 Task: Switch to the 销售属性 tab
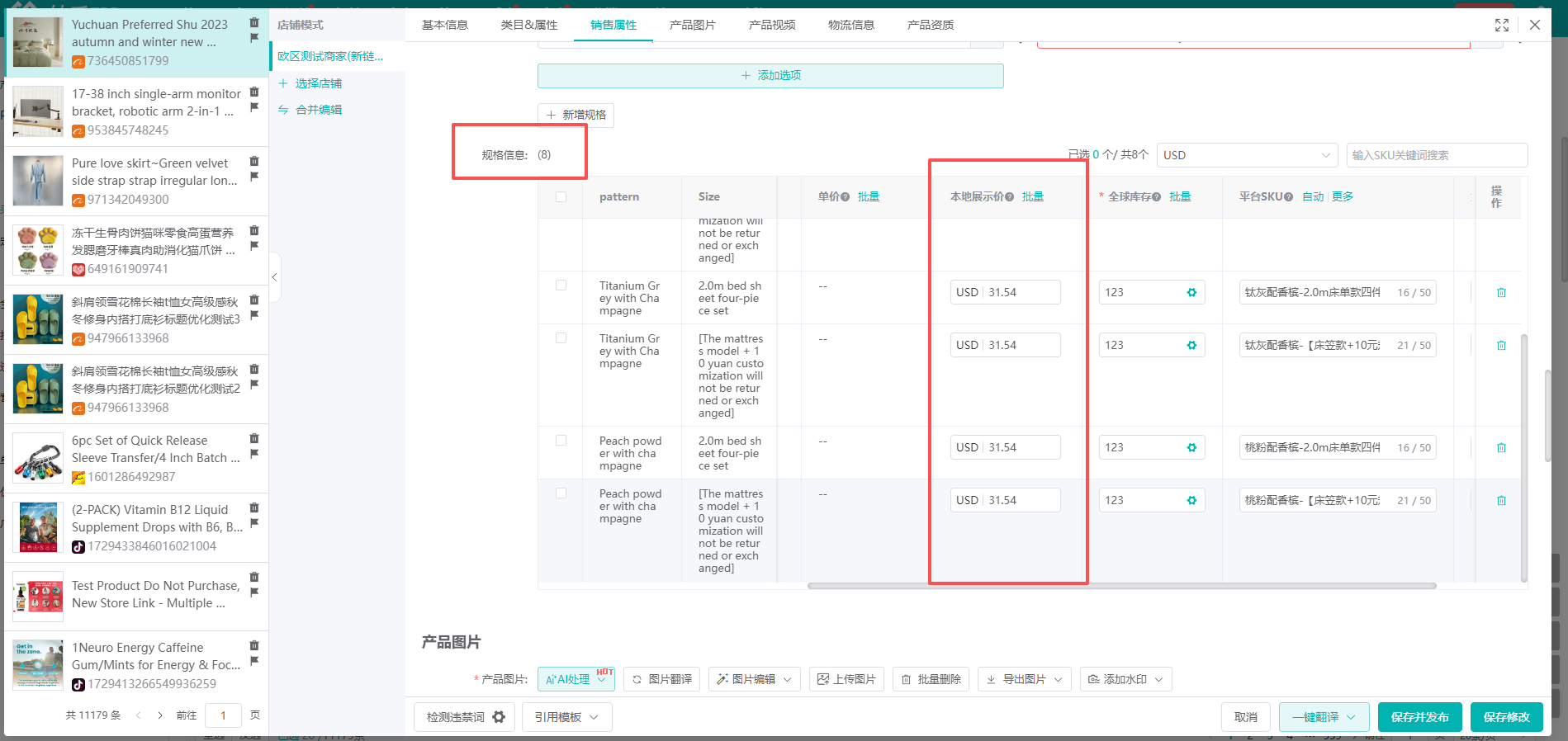pos(613,25)
